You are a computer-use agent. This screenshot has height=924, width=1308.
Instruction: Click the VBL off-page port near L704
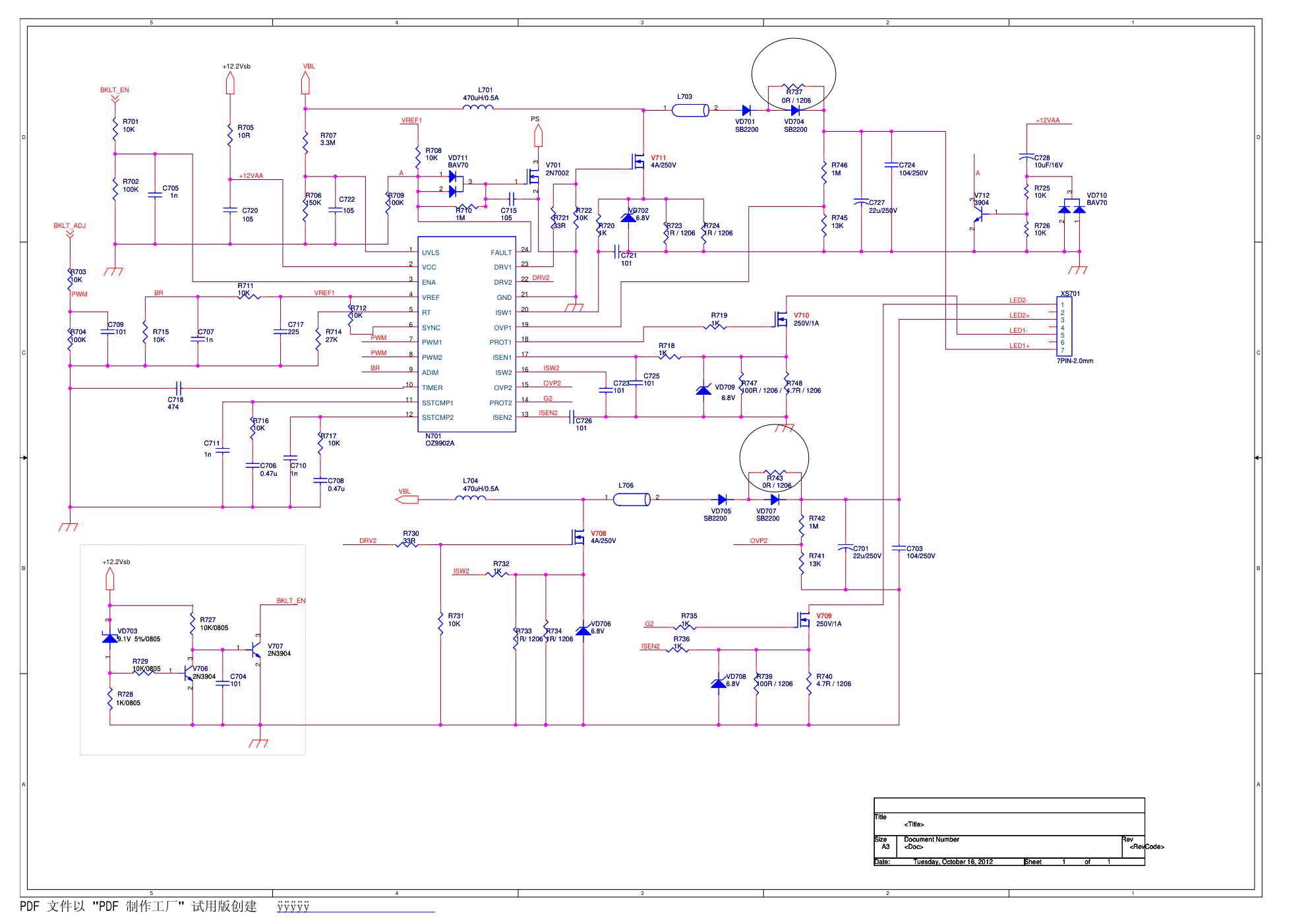coord(407,500)
